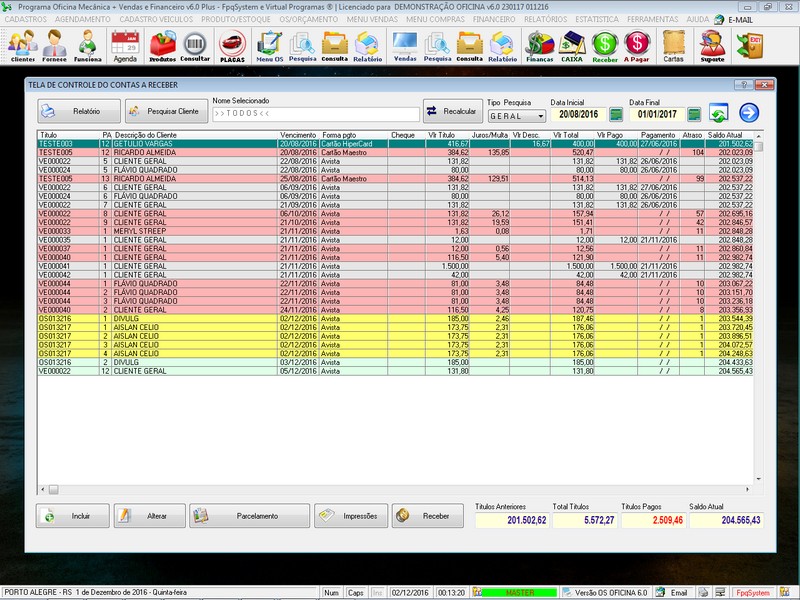Click the blue arrow next icon
The height and width of the screenshot is (600, 800).
tap(749, 113)
